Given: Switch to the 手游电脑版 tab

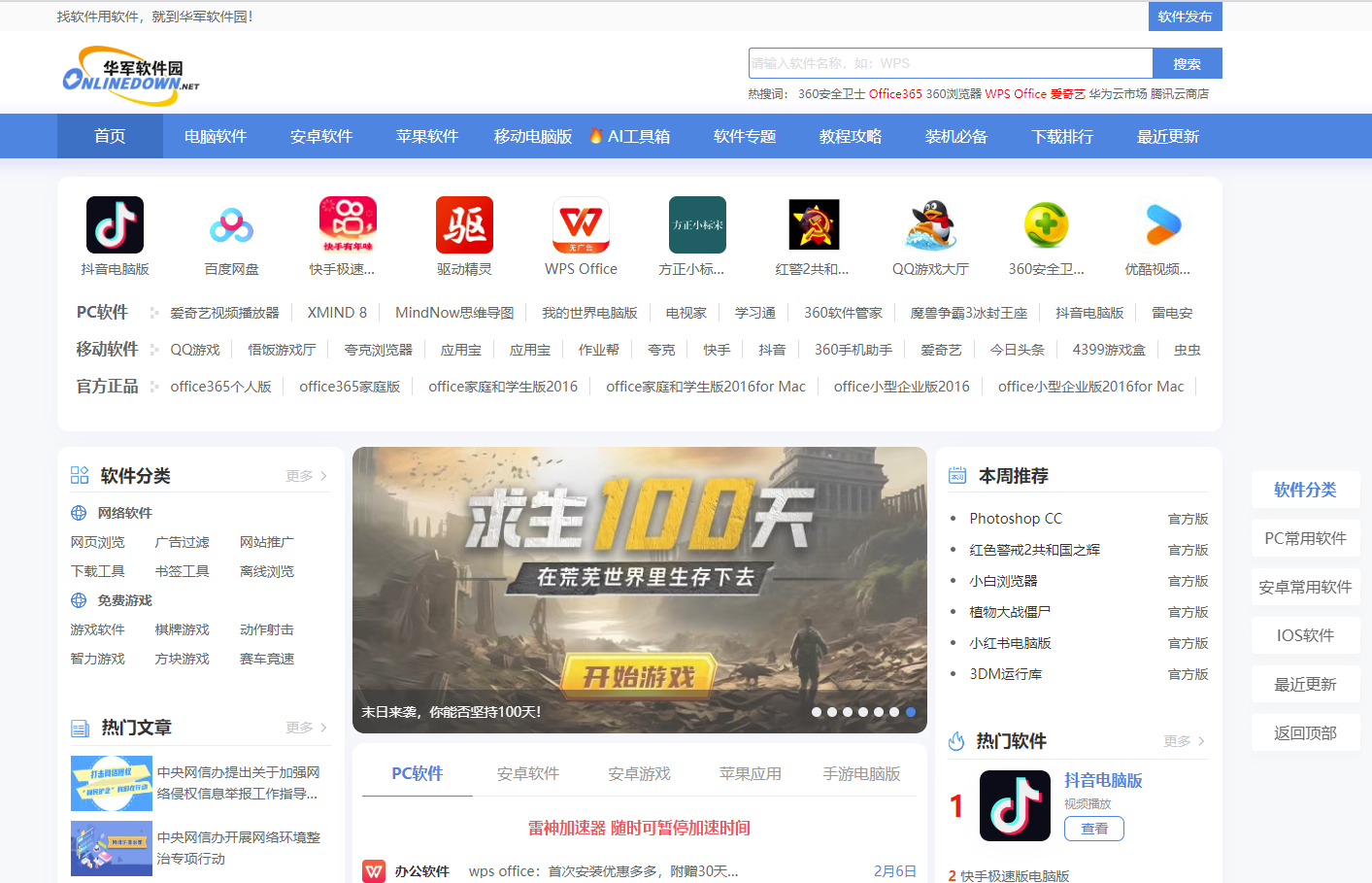Looking at the screenshot, I should 861,773.
